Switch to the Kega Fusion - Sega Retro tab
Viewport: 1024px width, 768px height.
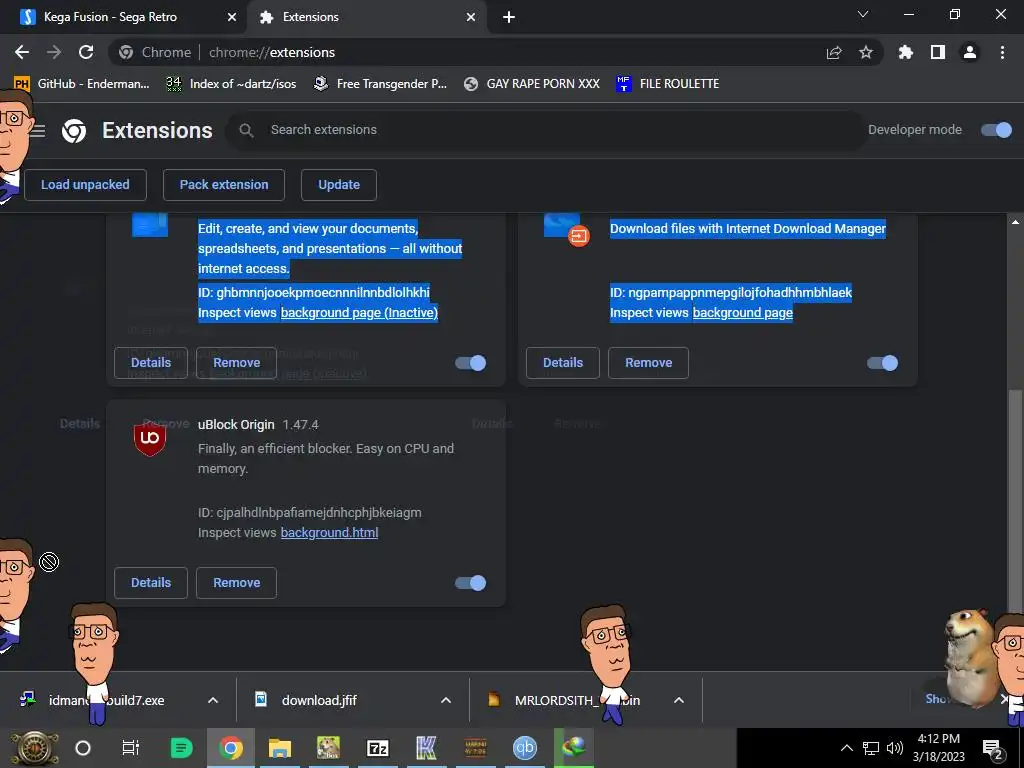123,17
